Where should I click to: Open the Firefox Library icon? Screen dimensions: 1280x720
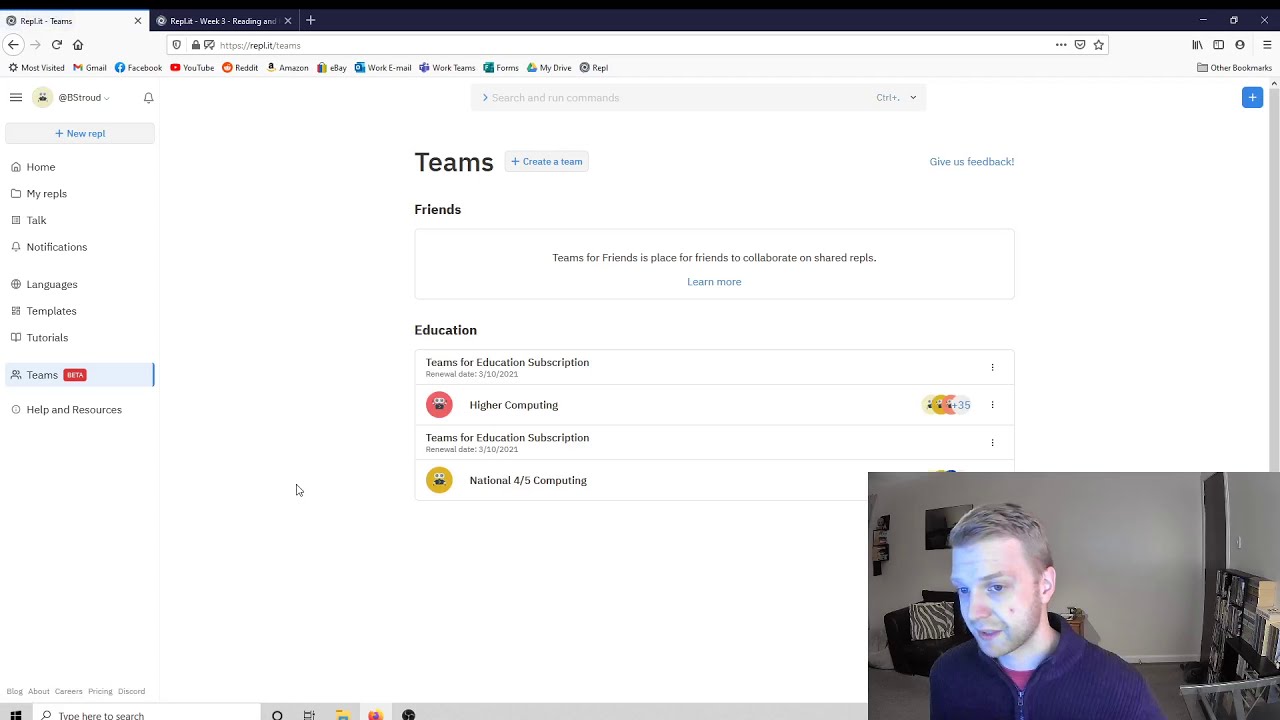1197,45
